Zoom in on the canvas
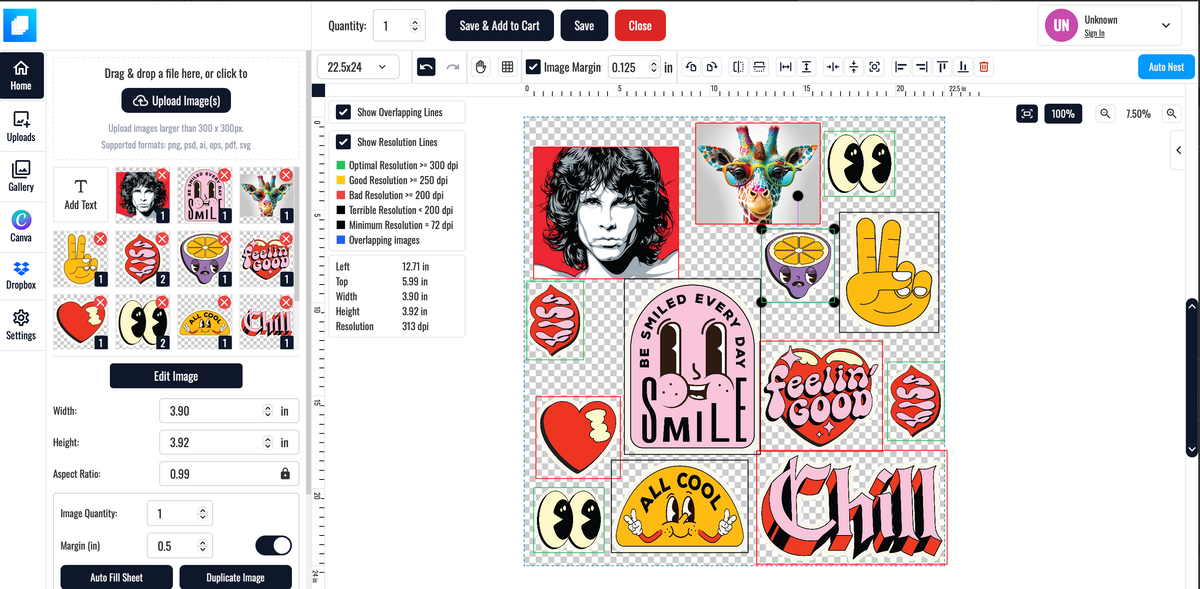The height and width of the screenshot is (589, 1200). (1172, 114)
